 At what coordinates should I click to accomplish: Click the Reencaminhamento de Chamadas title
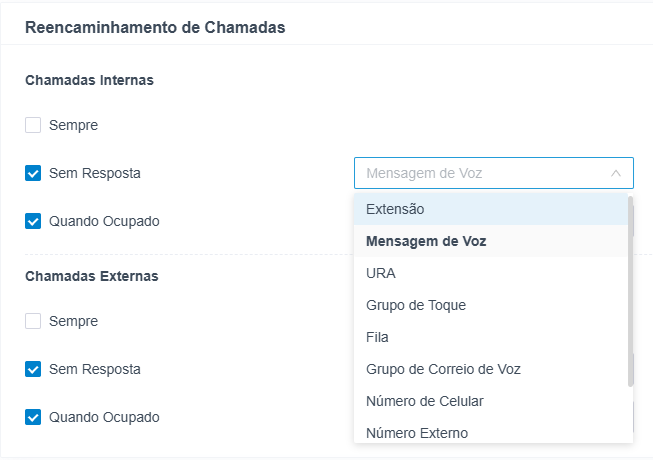155,28
